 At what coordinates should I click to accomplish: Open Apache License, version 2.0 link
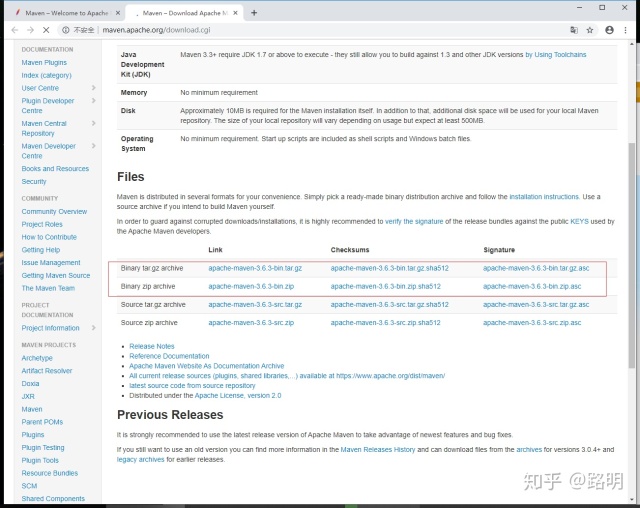coord(238,395)
